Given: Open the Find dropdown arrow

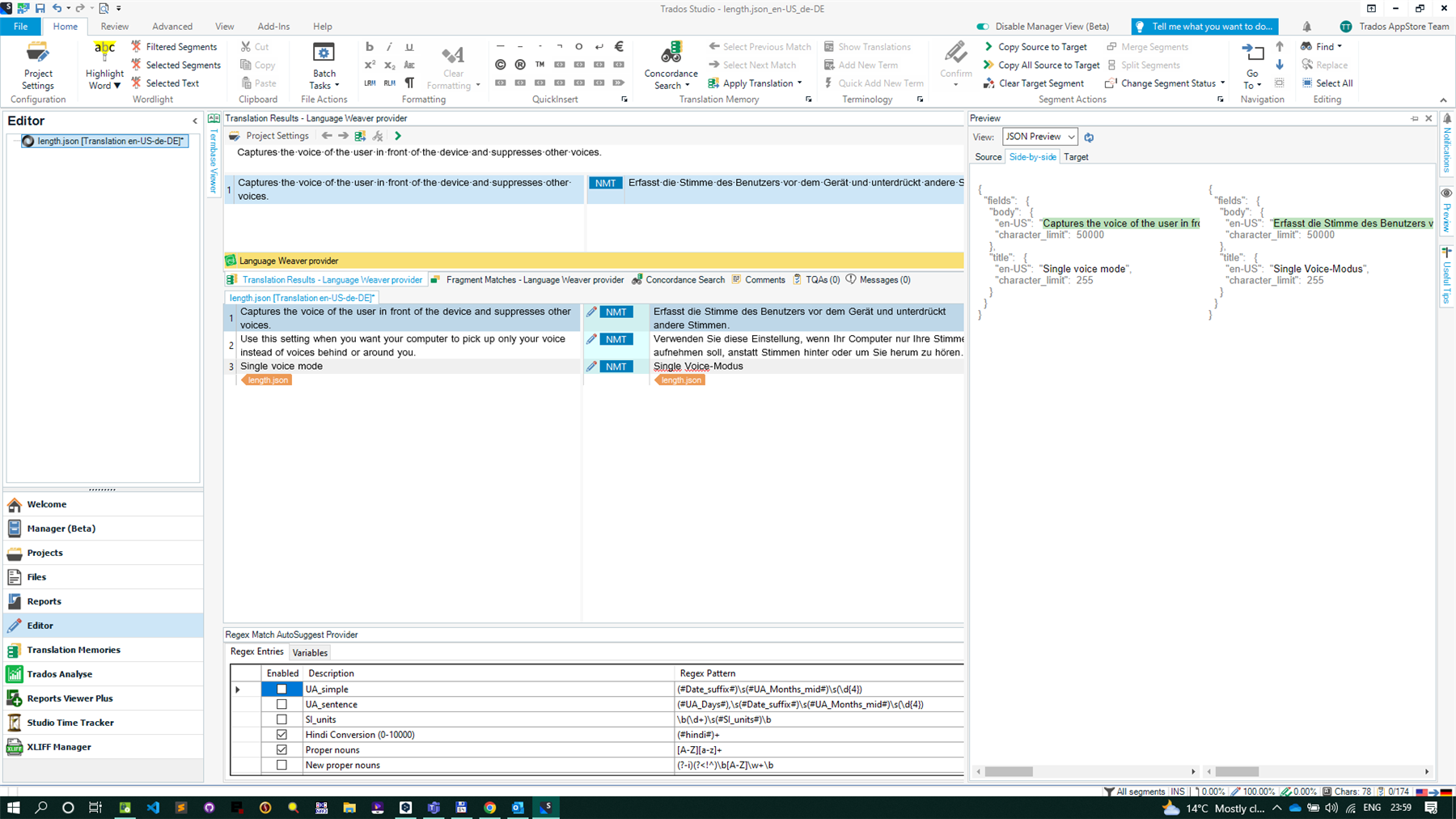Looking at the screenshot, I should point(1340,47).
